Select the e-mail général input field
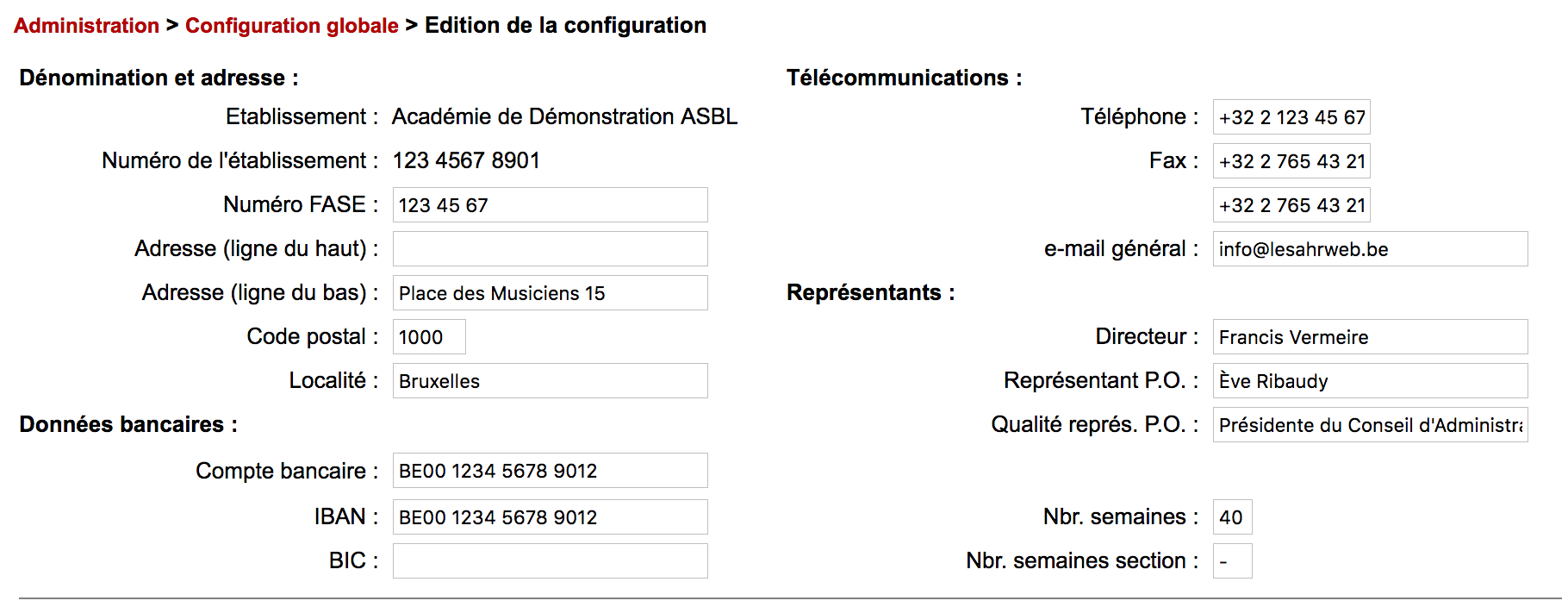The height and width of the screenshot is (607, 1568). pyautogui.click(x=1370, y=249)
